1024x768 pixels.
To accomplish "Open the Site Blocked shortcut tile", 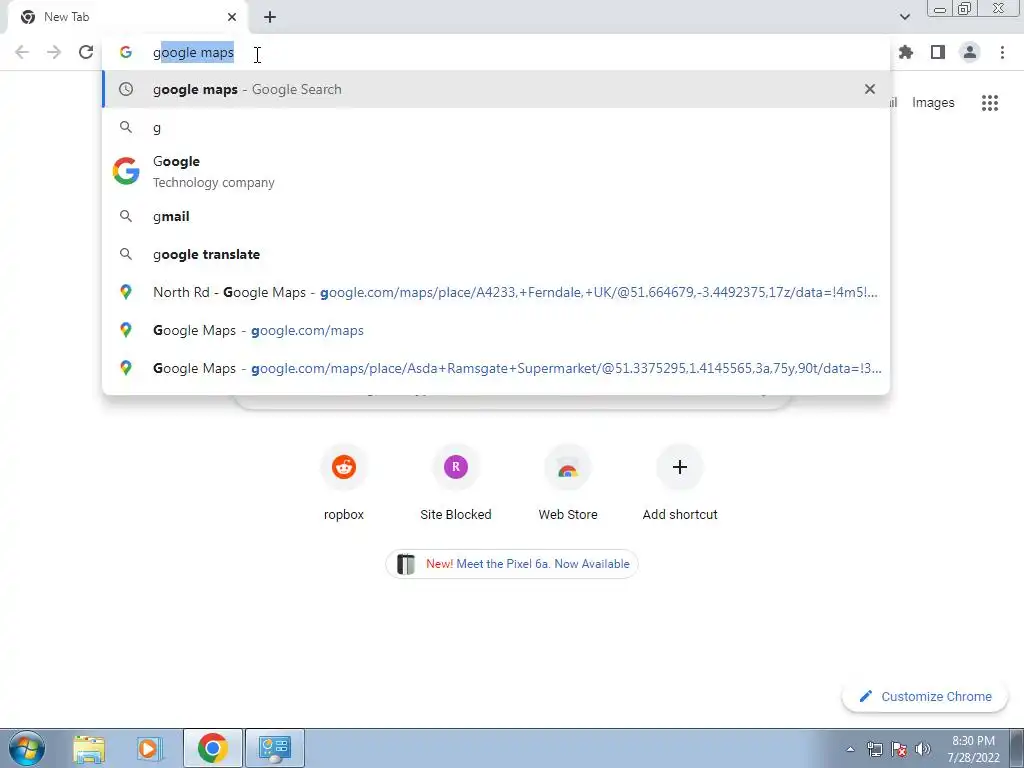I will (456, 482).
